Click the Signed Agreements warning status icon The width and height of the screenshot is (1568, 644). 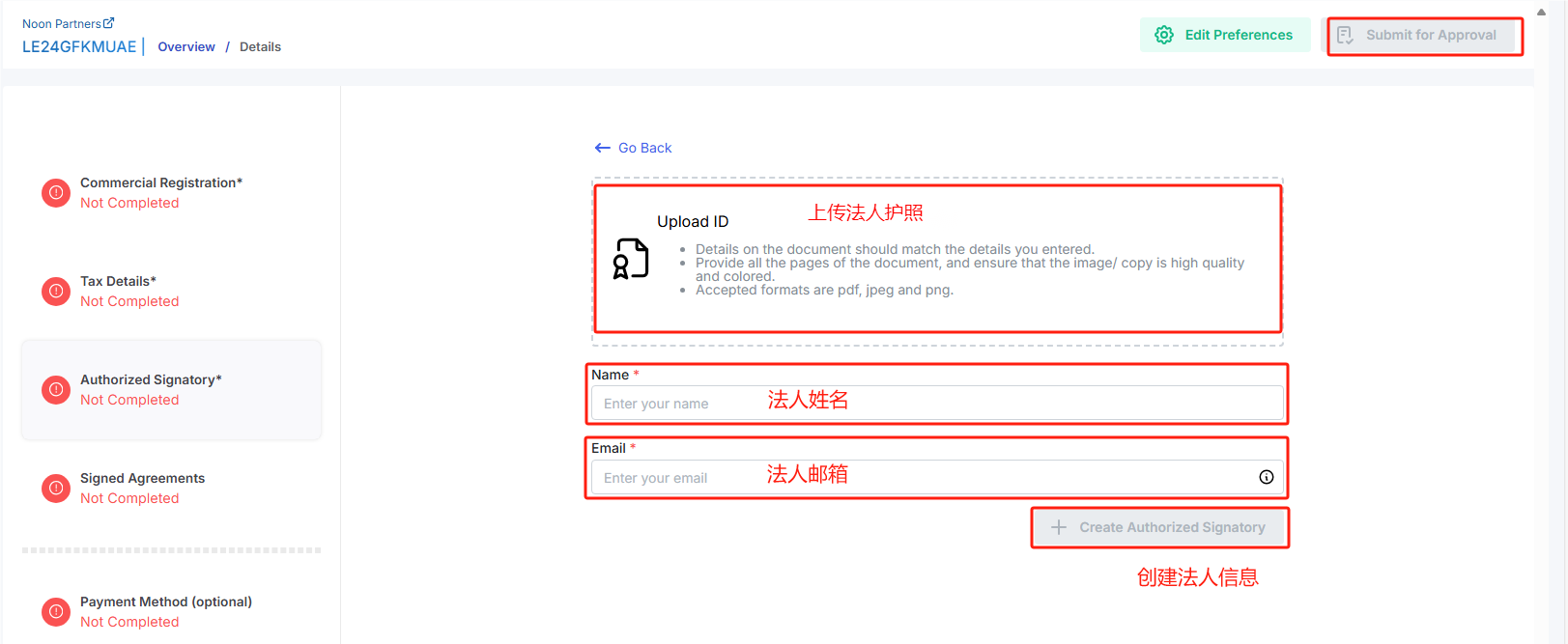[56, 489]
